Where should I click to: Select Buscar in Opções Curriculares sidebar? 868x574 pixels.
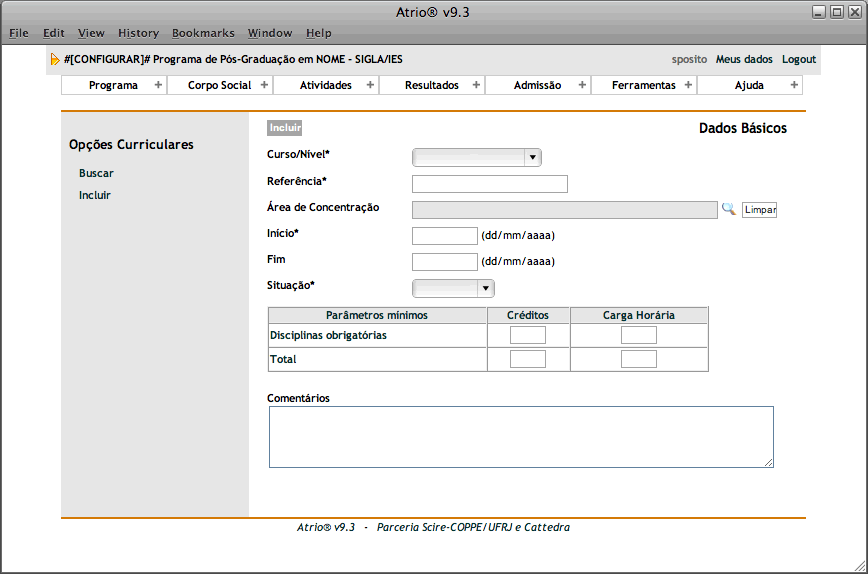[x=96, y=173]
